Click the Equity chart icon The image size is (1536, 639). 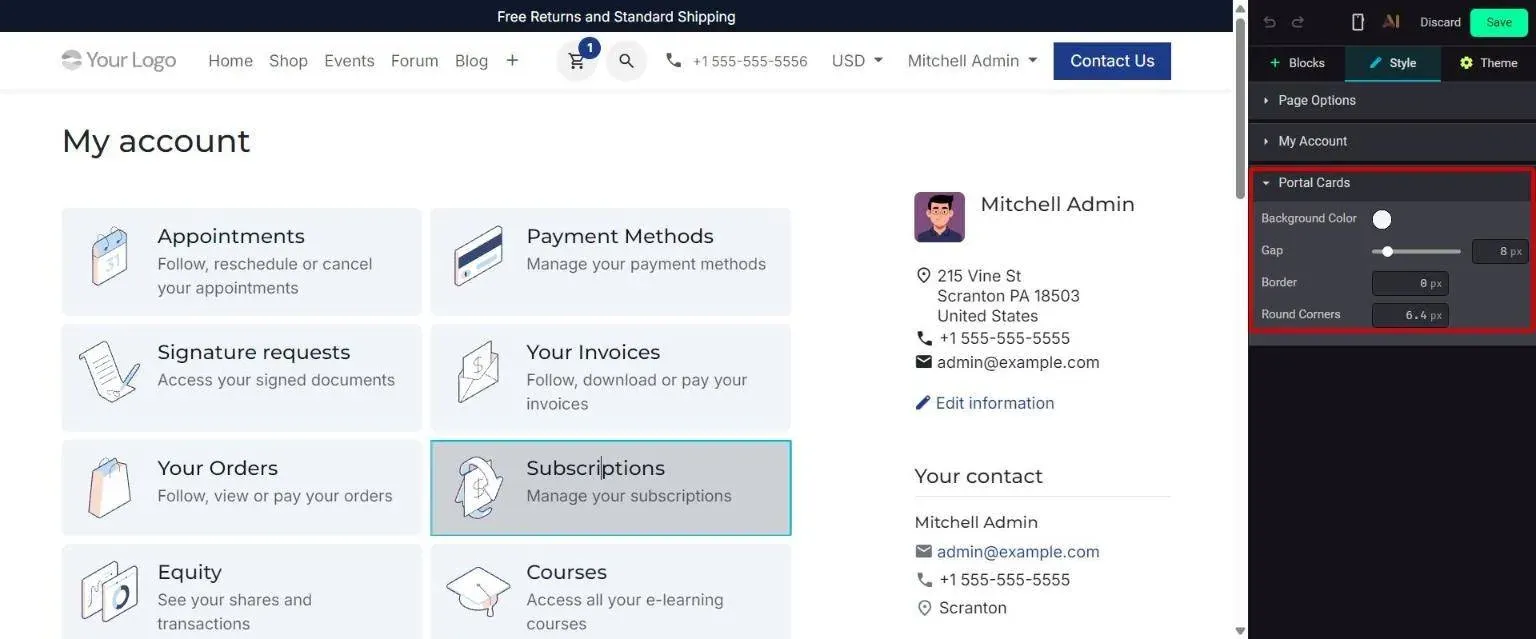109,592
